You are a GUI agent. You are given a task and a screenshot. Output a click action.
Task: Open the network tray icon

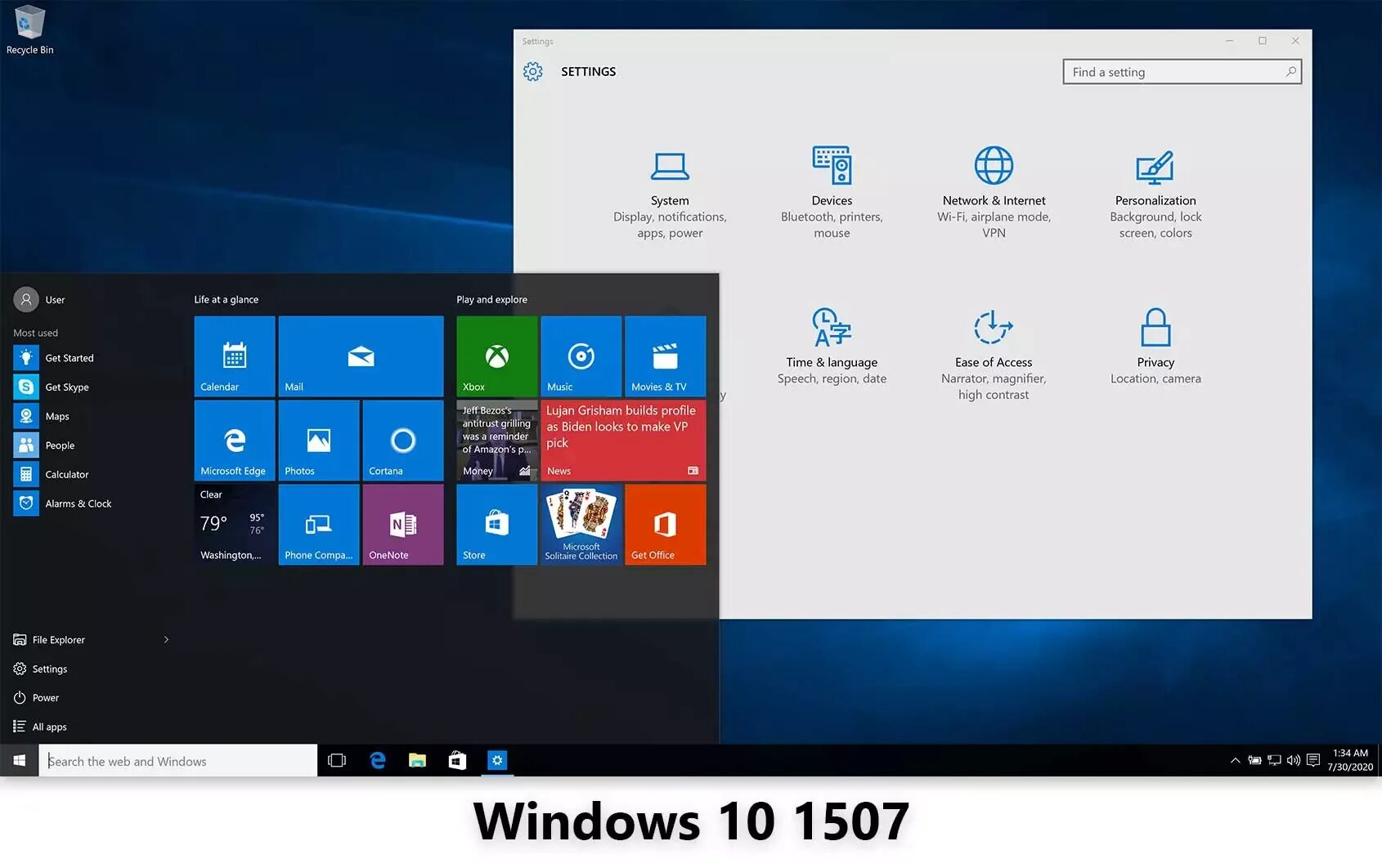click(x=1274, y=761)
